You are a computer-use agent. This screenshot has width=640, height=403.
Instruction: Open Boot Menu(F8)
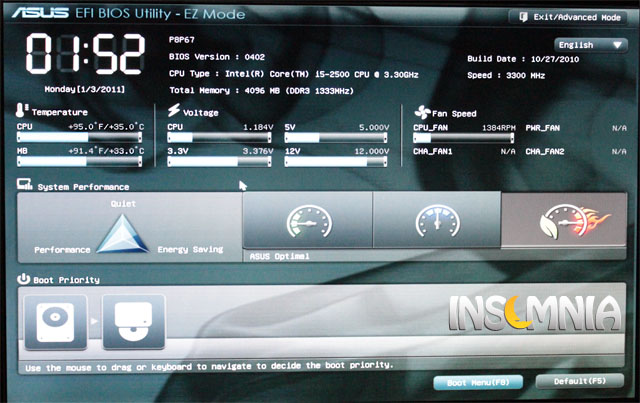point(478,383)
